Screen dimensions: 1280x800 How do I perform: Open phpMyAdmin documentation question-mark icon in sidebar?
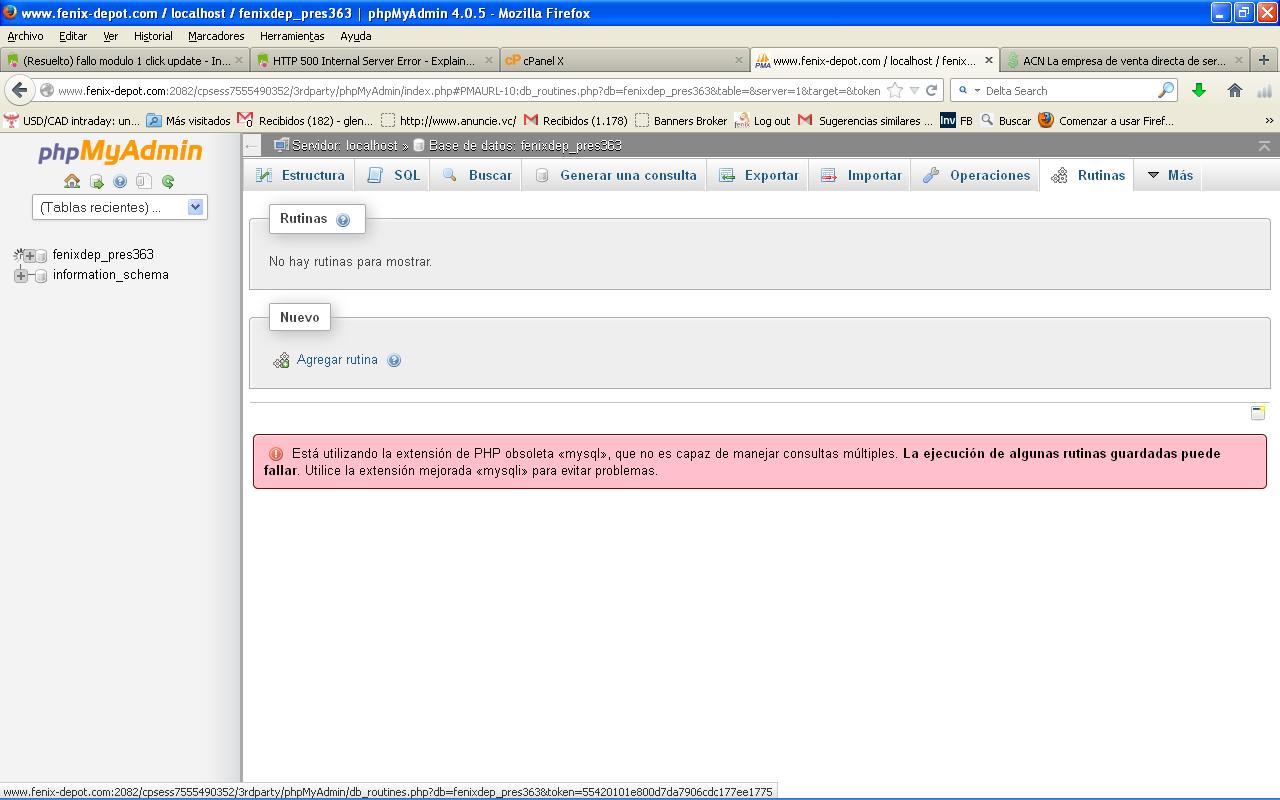(x=120, y=181)
